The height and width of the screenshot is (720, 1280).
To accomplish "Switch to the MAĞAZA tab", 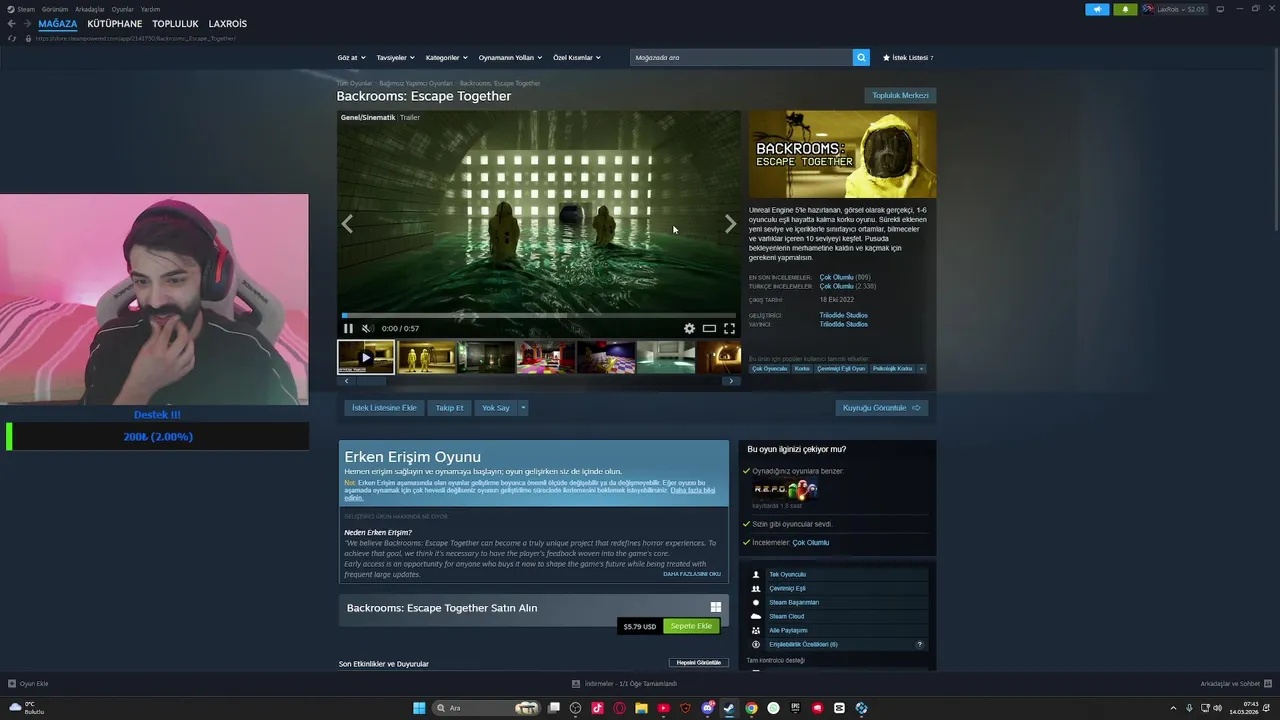I will pos(58,24).
